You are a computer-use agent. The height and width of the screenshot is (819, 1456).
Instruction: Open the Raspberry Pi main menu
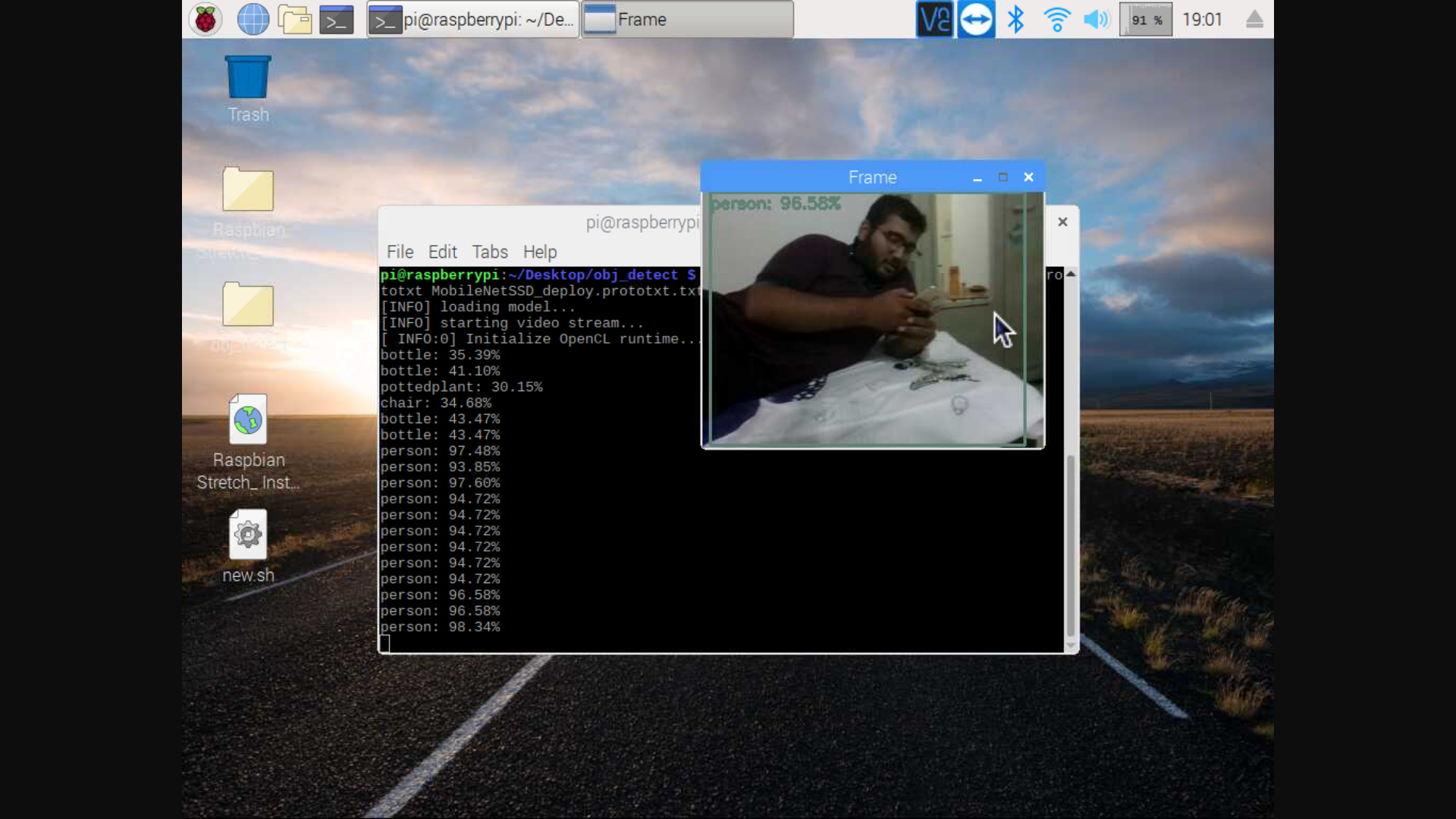point(206,20)
